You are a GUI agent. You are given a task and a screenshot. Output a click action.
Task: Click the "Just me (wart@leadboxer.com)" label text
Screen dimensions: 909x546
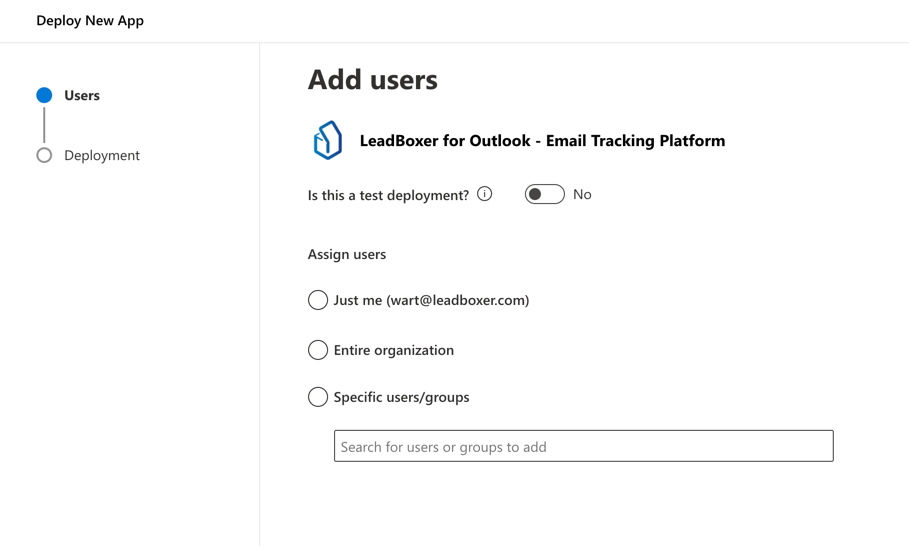[x=431, y=300]
